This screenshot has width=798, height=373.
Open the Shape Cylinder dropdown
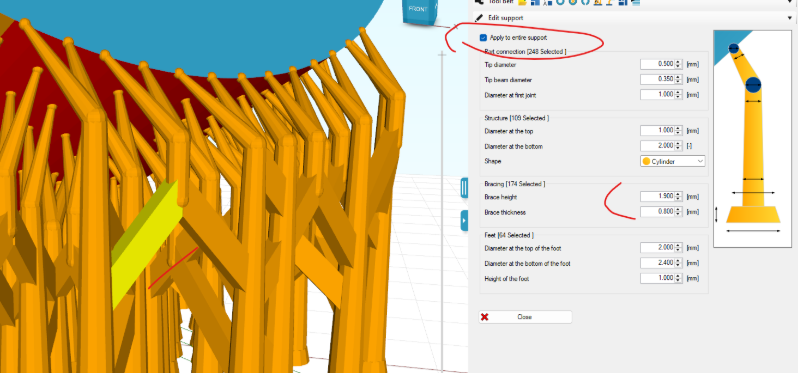672,161
